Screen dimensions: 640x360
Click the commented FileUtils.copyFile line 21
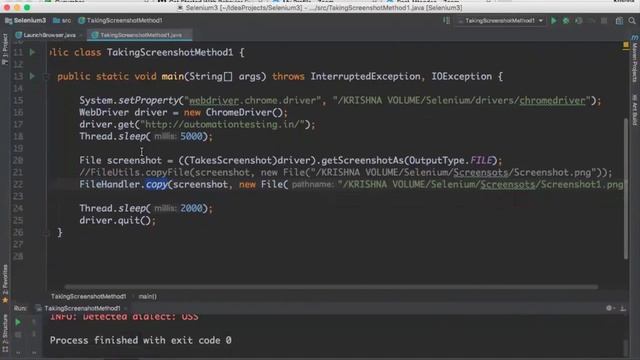point(346,173)
